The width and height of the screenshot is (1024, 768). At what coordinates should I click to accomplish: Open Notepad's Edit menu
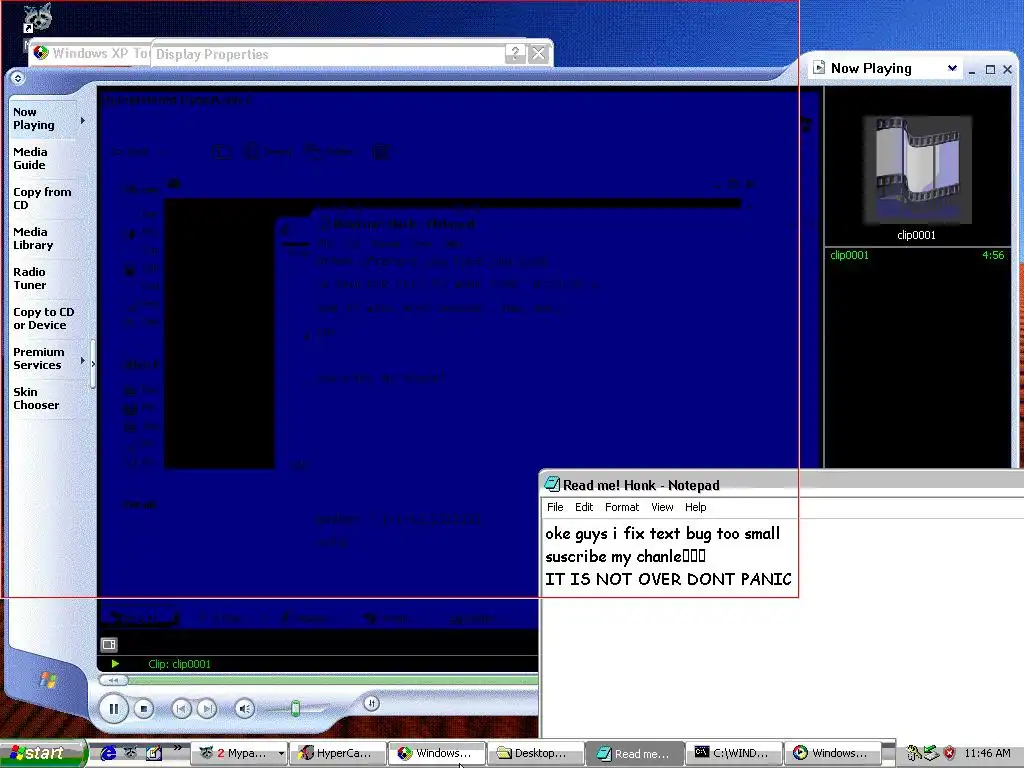point(584,507)
